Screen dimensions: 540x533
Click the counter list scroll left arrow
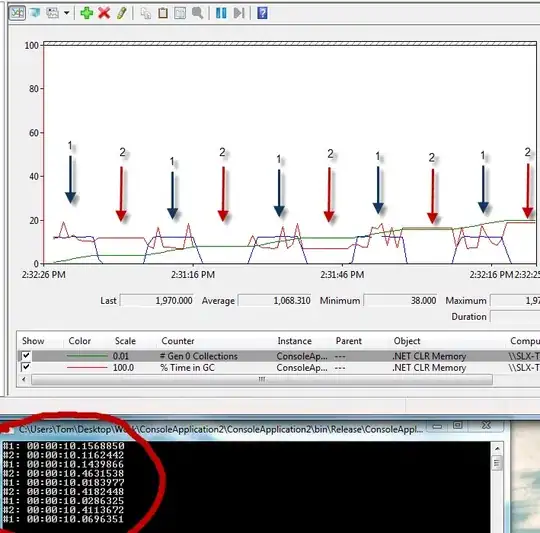click(23, 379)
